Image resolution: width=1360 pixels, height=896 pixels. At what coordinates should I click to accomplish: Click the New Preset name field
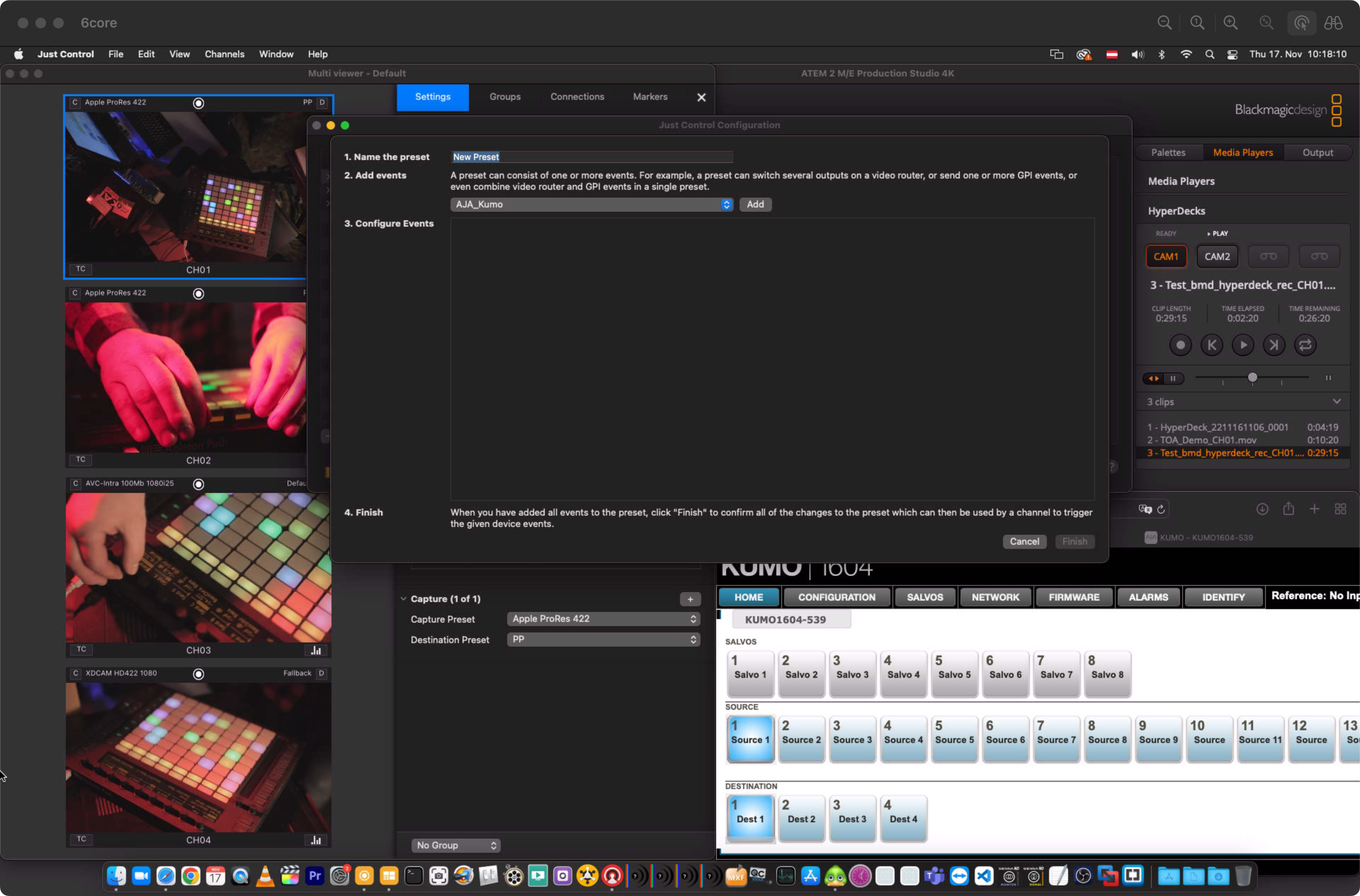[591, 157]
